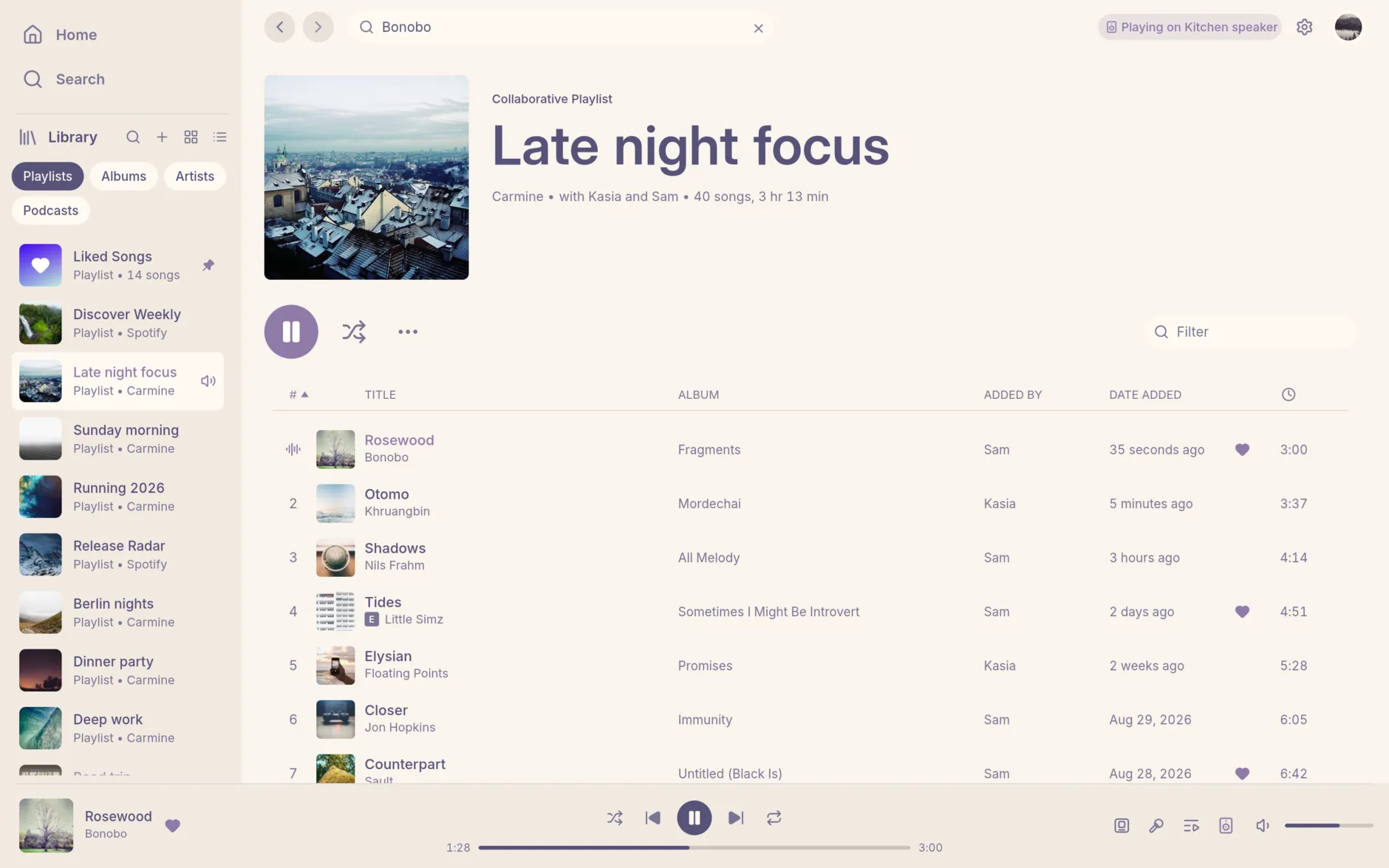Seek within the song progress bar
This screenshot has width=1389, height=868.
coord(694,847)
